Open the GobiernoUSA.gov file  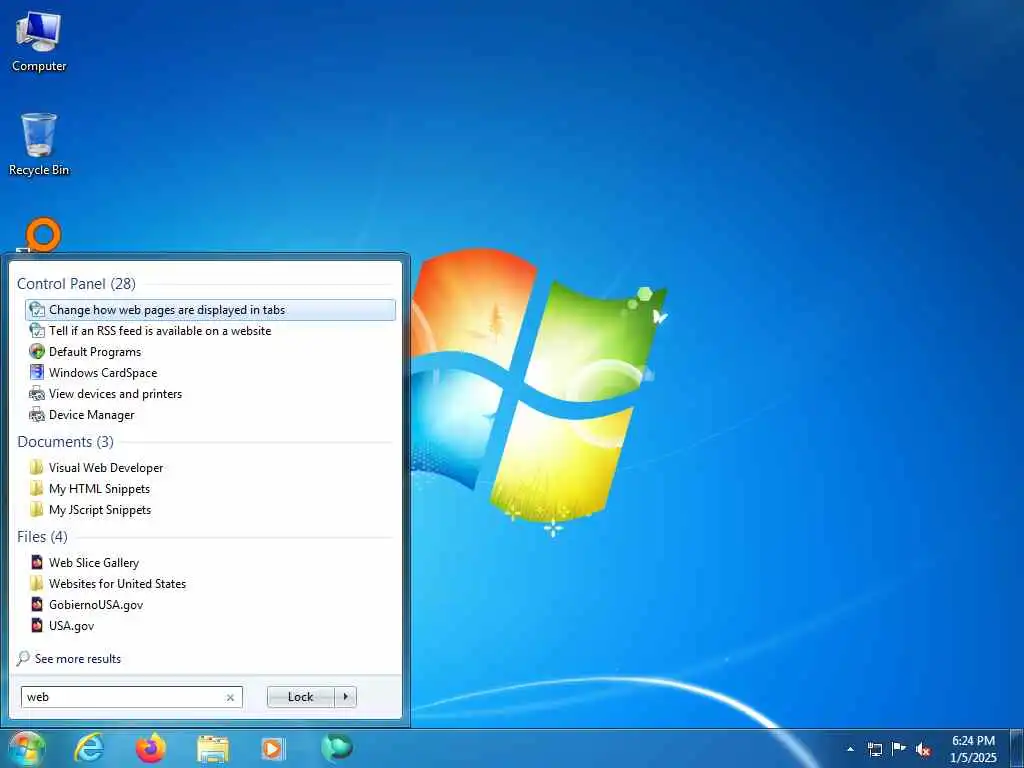[210, 604]
